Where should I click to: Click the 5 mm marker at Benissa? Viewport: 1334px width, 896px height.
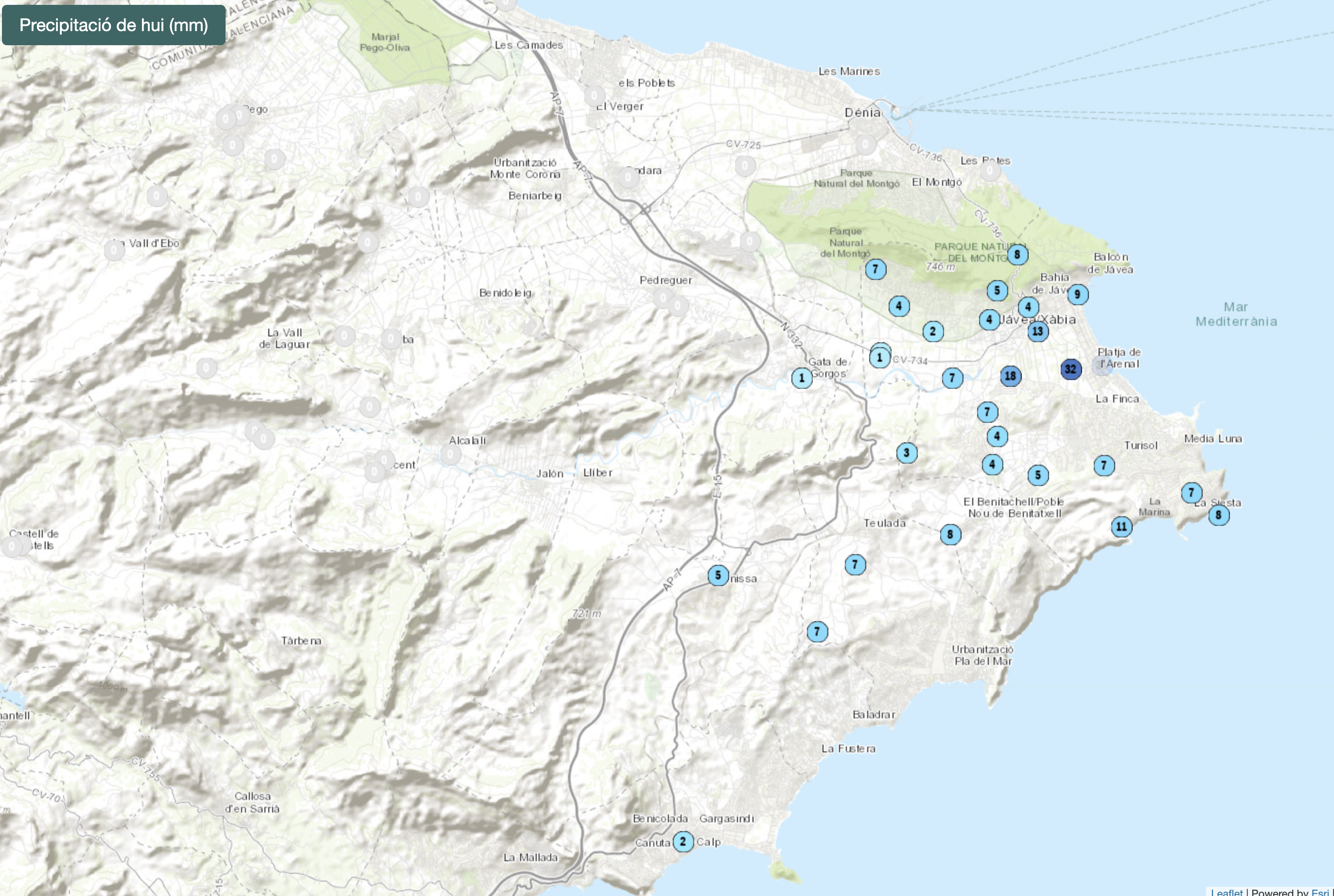[x=719, y=575]
